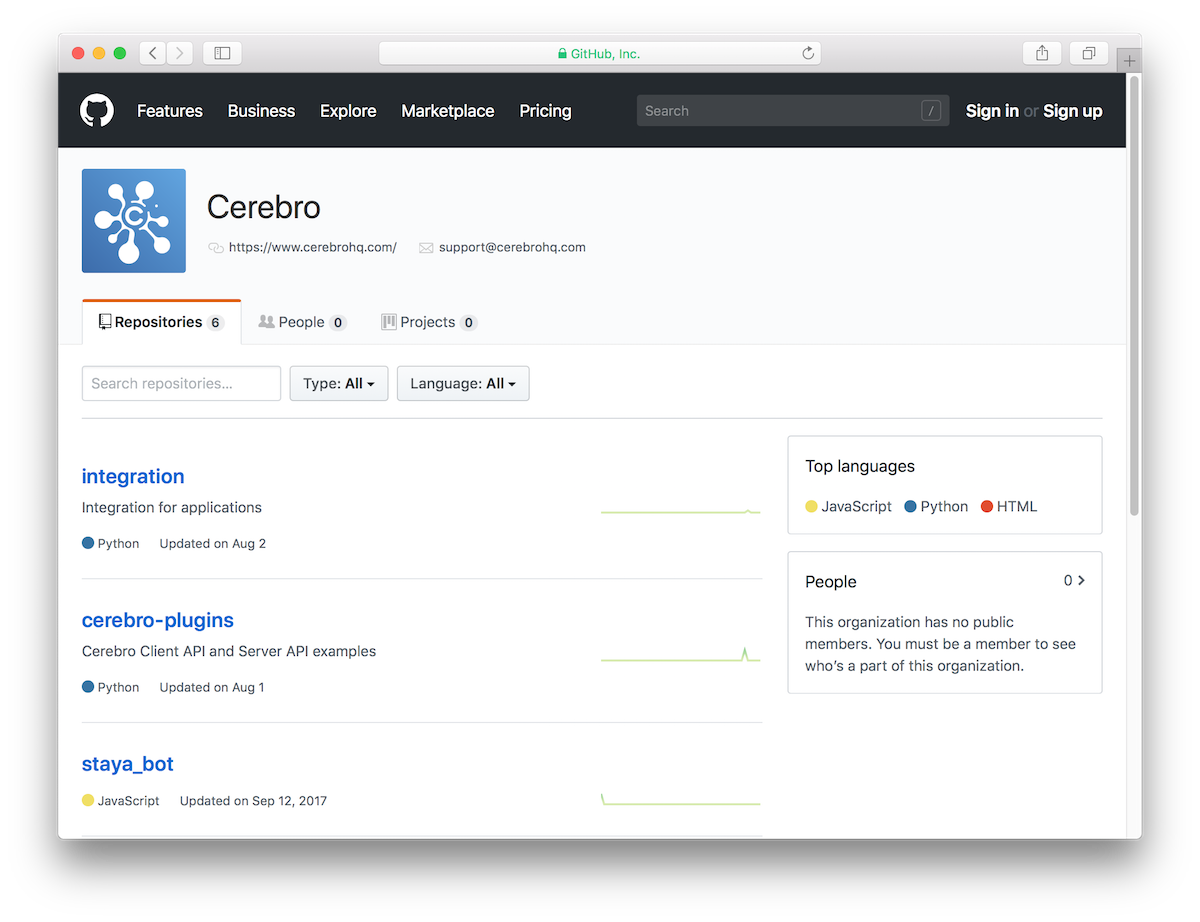Click the page vertical scrollbar thumb
The width and height of the screenshot is (1200, 922).
[1134, 295]
